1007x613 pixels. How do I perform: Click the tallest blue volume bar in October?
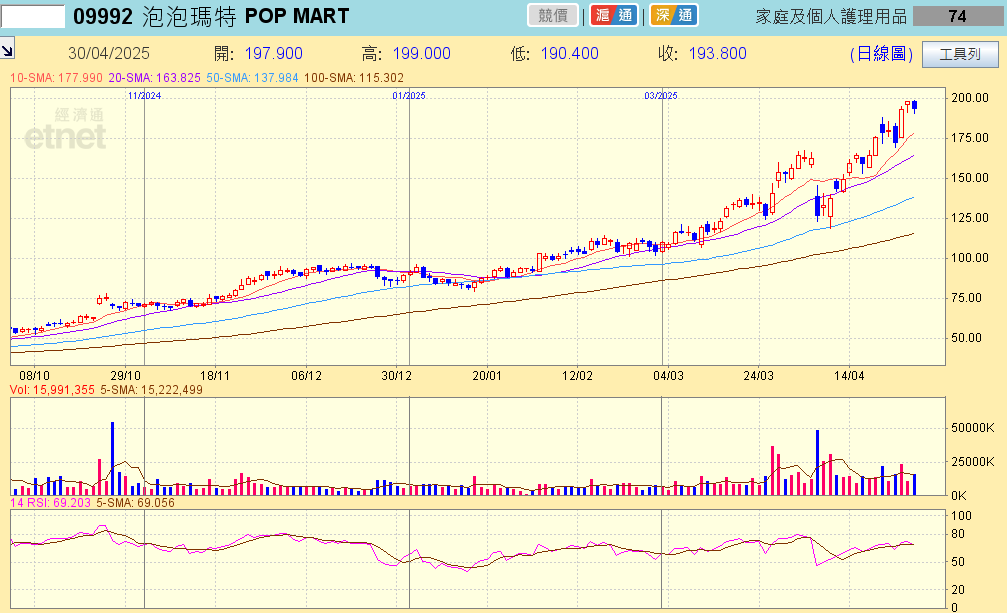point(112,458)
